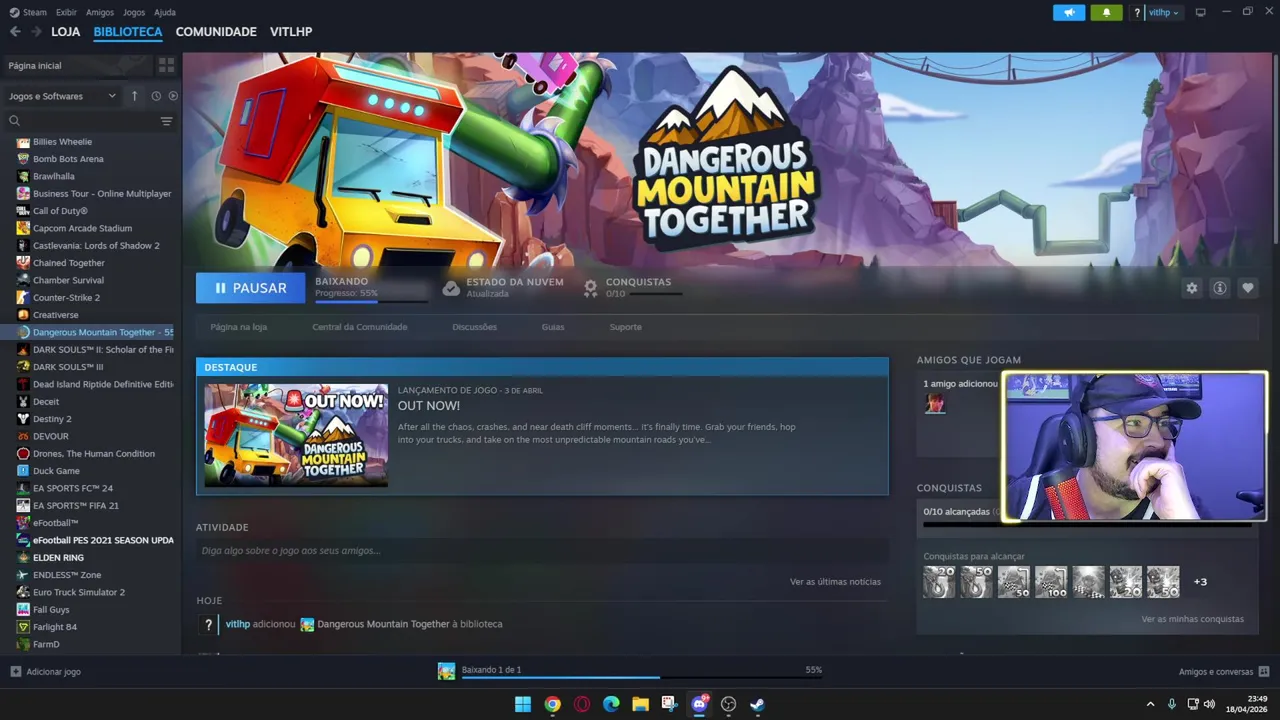1280x720 pixels.
Task: Open Página na loja link
Action: click(x=239, y=327)
